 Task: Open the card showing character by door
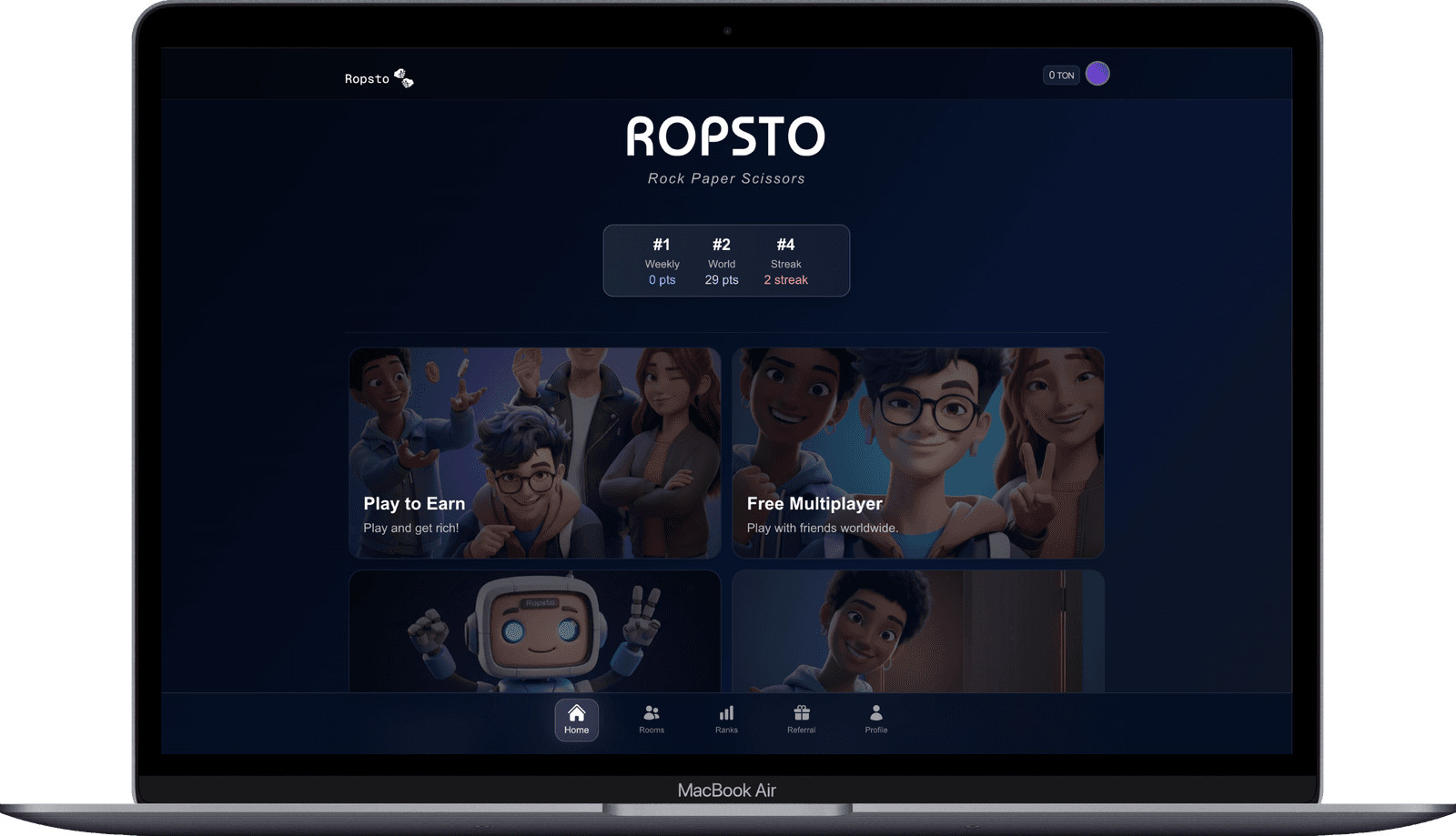point(917,631)
